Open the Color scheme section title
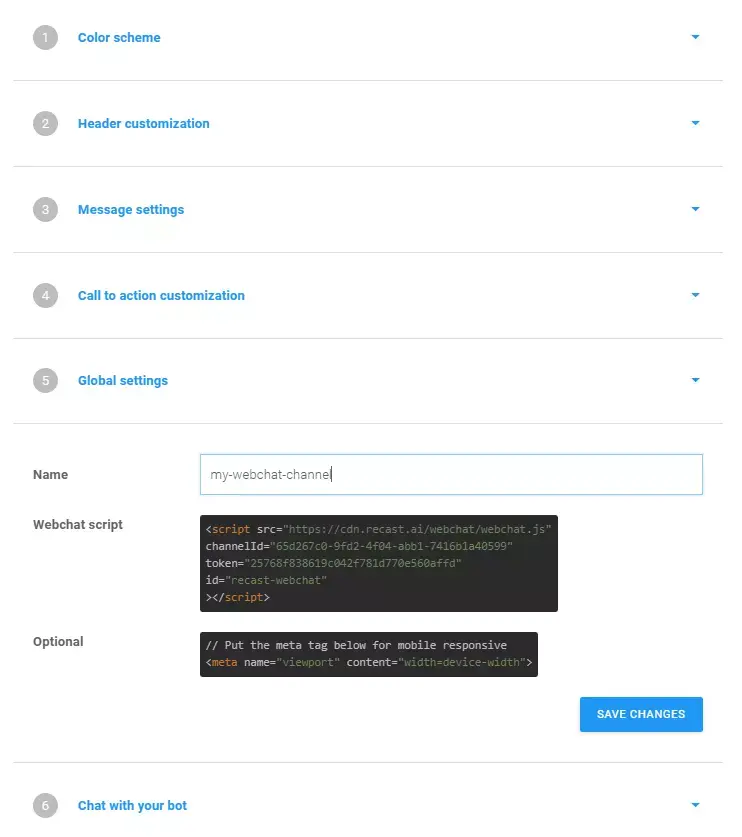Screen dimensions: 742x837 [x=119, y=37]
